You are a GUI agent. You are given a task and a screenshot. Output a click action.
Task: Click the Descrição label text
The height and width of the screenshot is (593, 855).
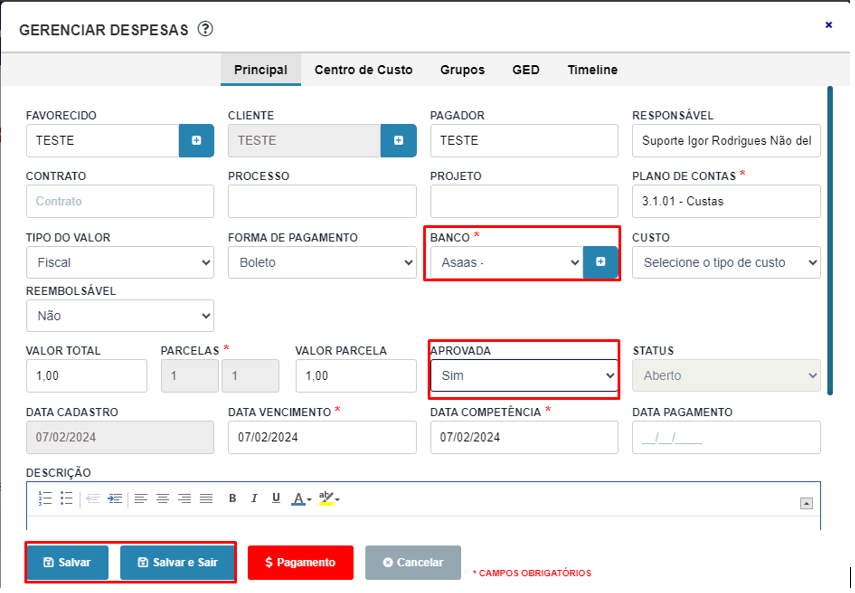58,473
